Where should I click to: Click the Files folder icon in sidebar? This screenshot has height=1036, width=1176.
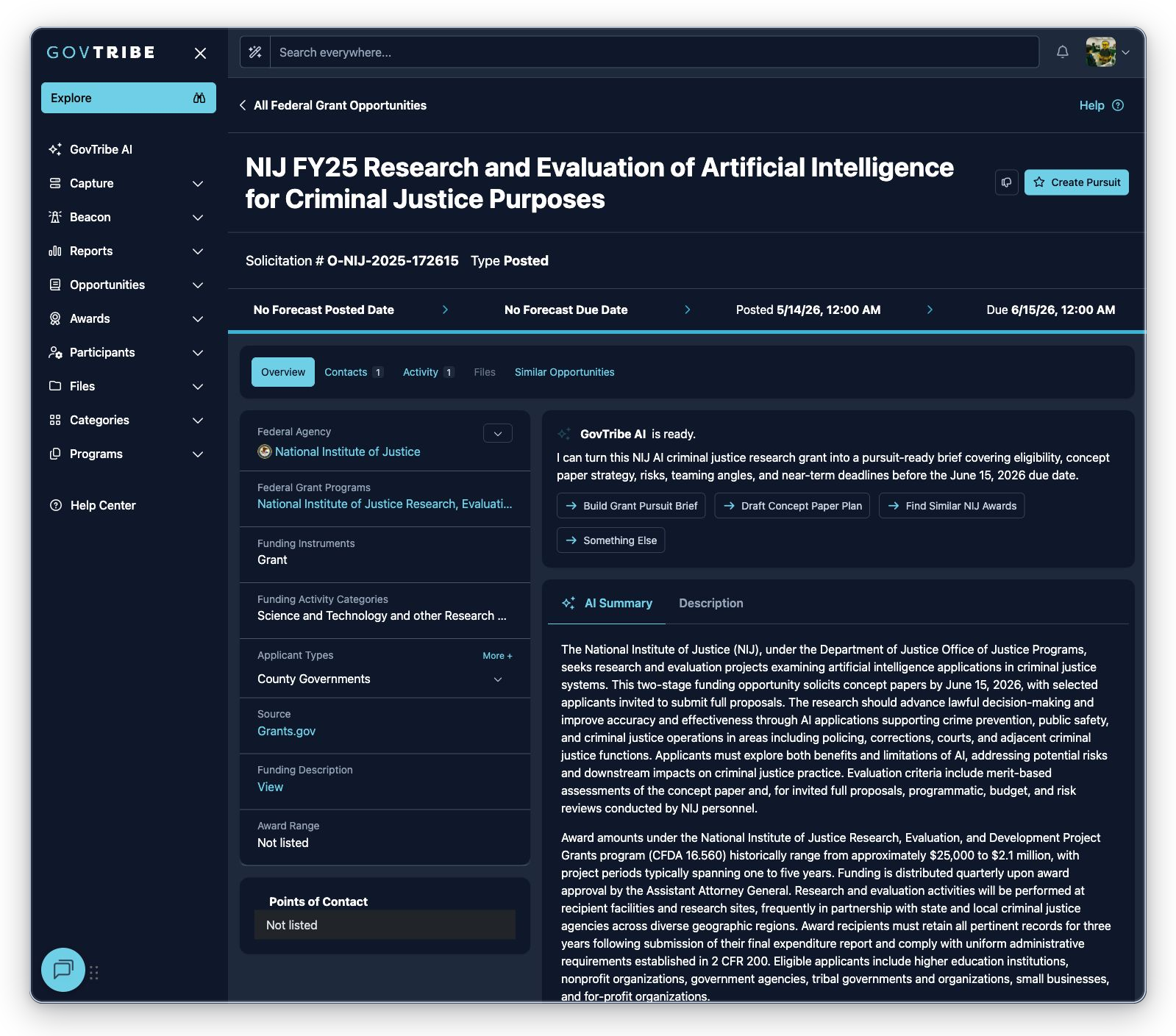point(55,386)
